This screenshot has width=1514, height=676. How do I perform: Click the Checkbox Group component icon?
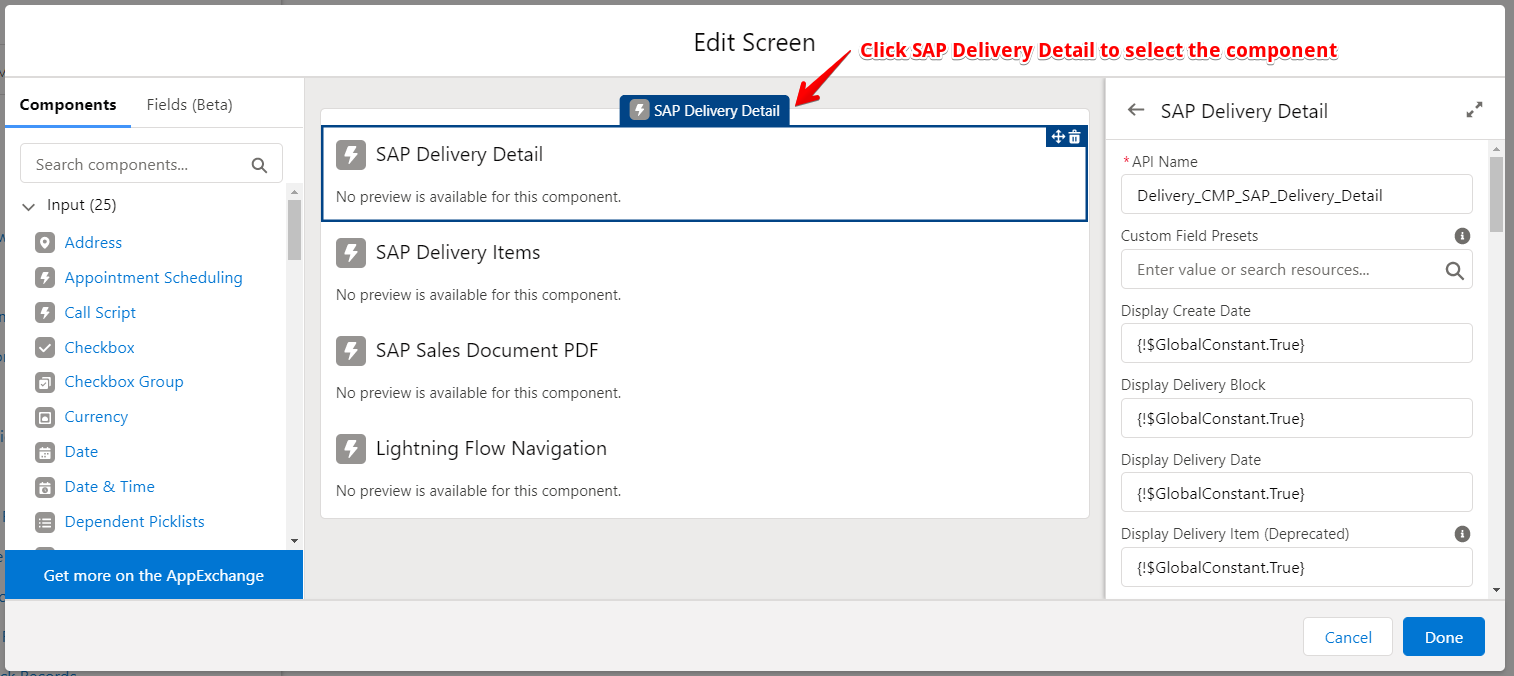click(45, 382)
